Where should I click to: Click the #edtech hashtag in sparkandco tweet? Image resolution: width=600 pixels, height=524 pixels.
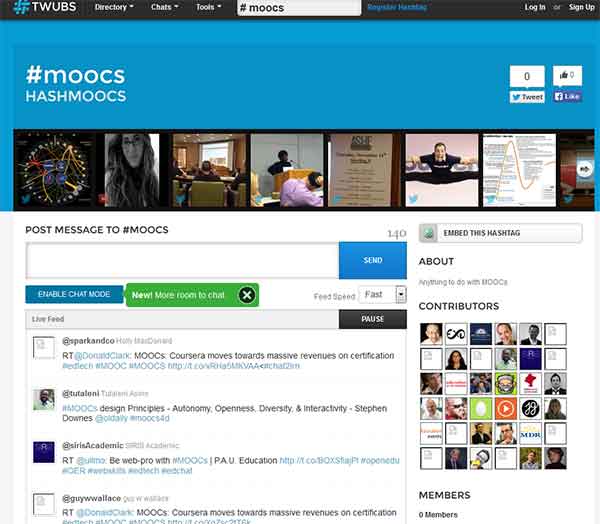77,366
